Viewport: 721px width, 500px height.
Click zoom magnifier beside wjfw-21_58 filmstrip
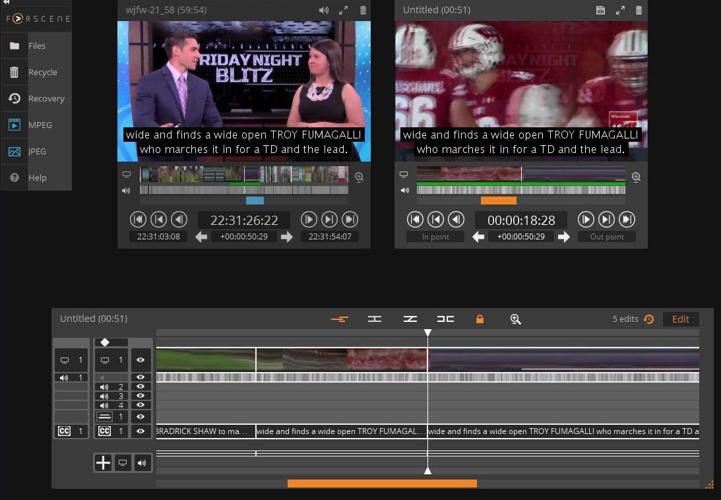coord(359,177)
